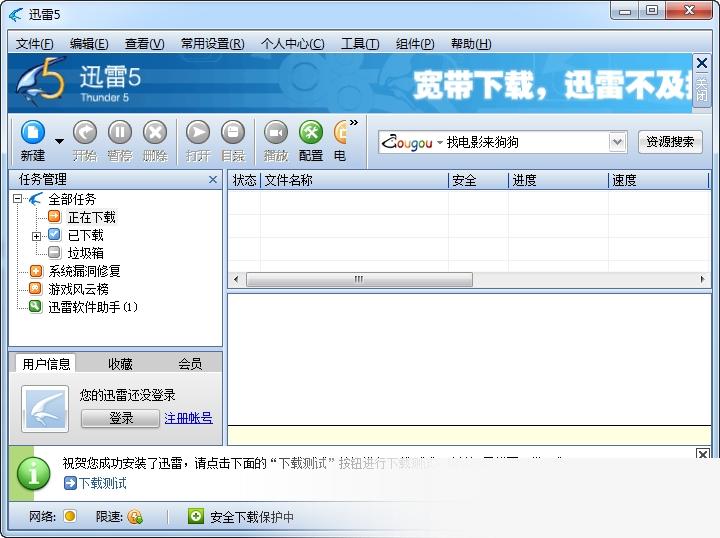Click the 垃圾箱 trash icon
720x538 pixels.
[x=54, y=252]
